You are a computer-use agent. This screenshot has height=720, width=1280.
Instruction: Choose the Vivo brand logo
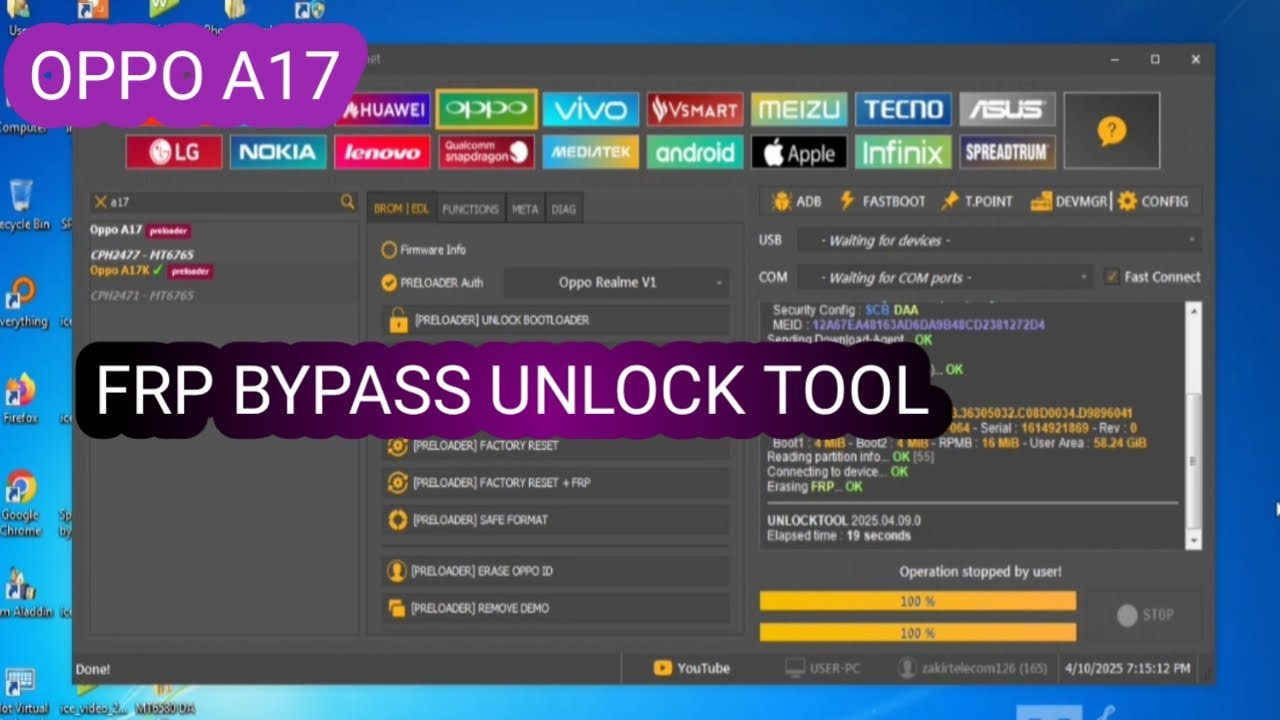(591, 109)
